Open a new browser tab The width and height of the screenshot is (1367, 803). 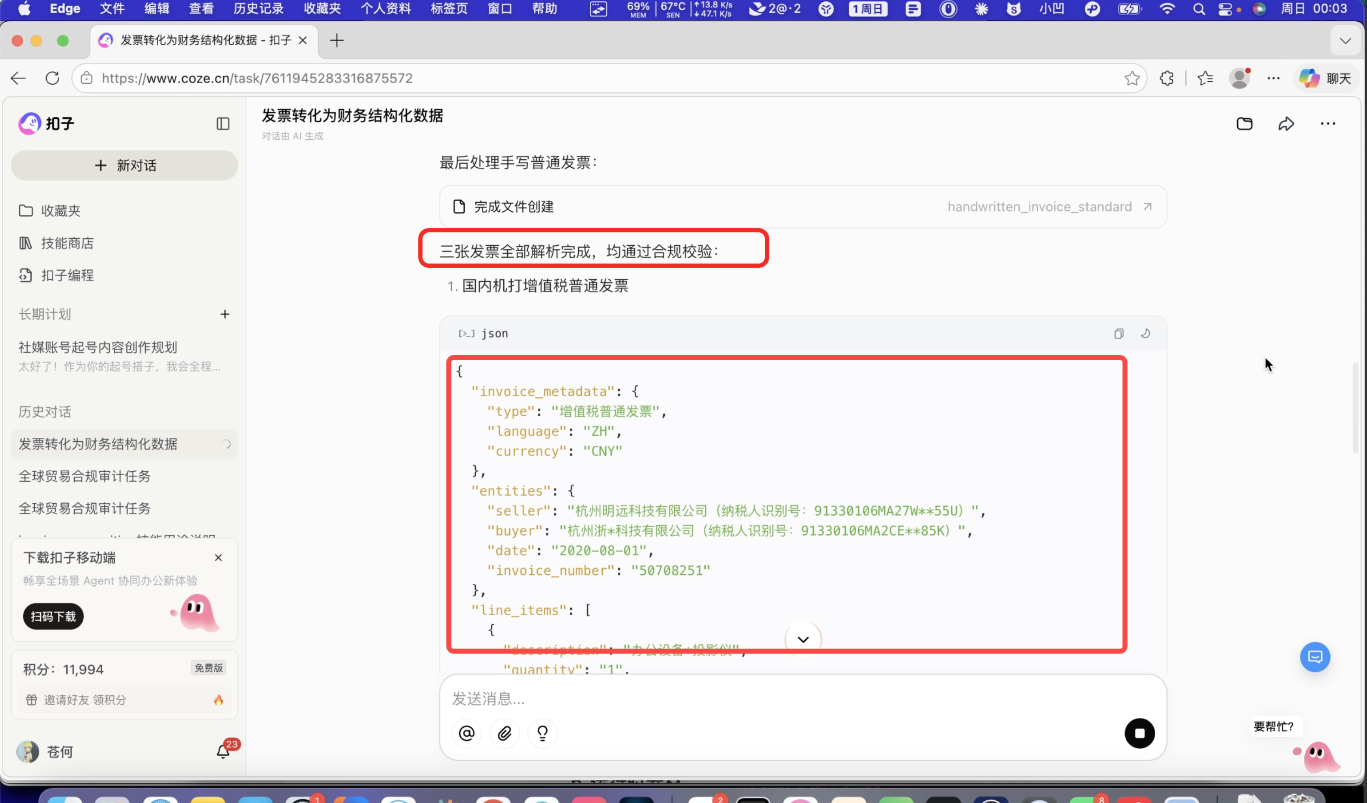pyautogui.click(x=337, y=41)
